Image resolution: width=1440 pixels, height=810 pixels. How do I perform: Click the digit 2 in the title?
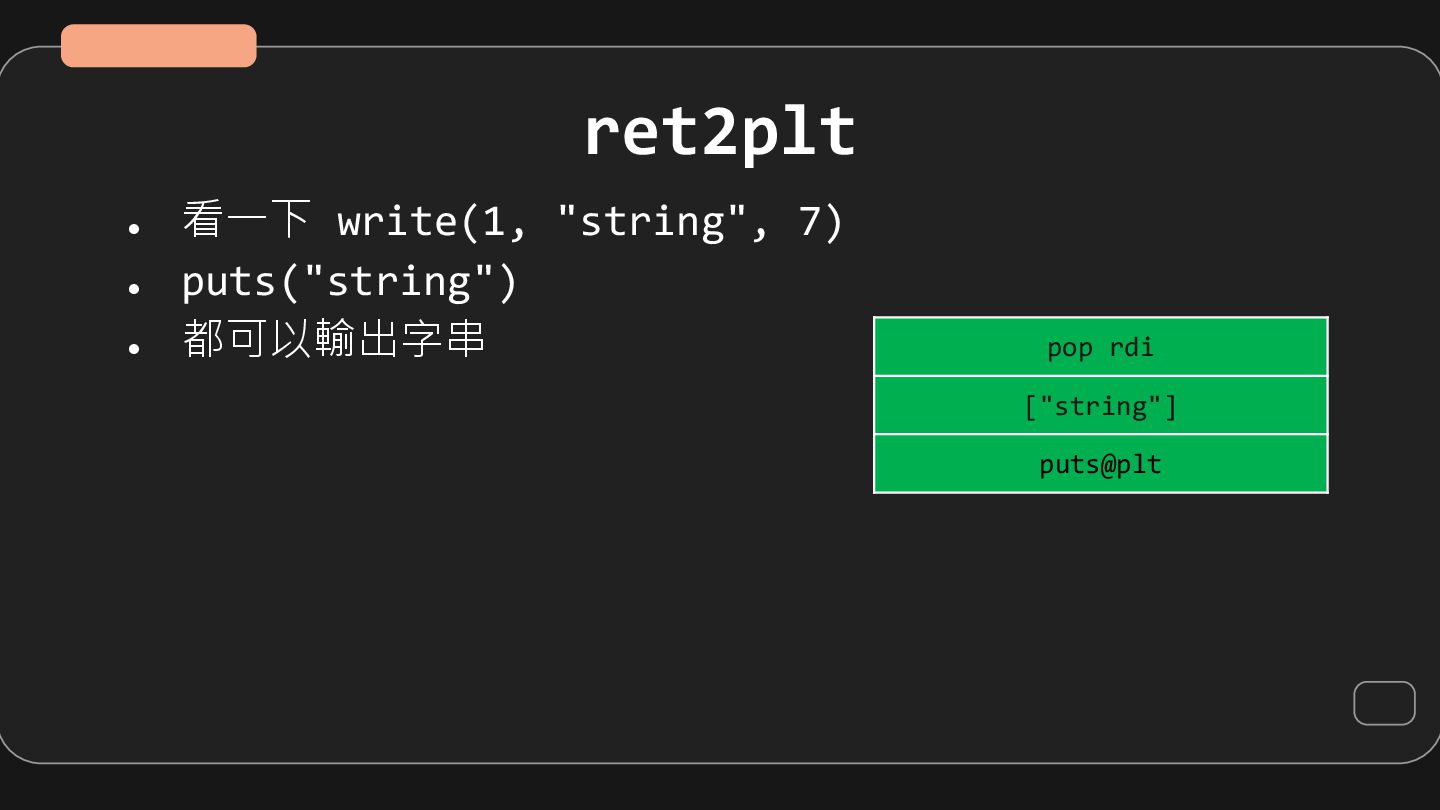pos(719,132)
